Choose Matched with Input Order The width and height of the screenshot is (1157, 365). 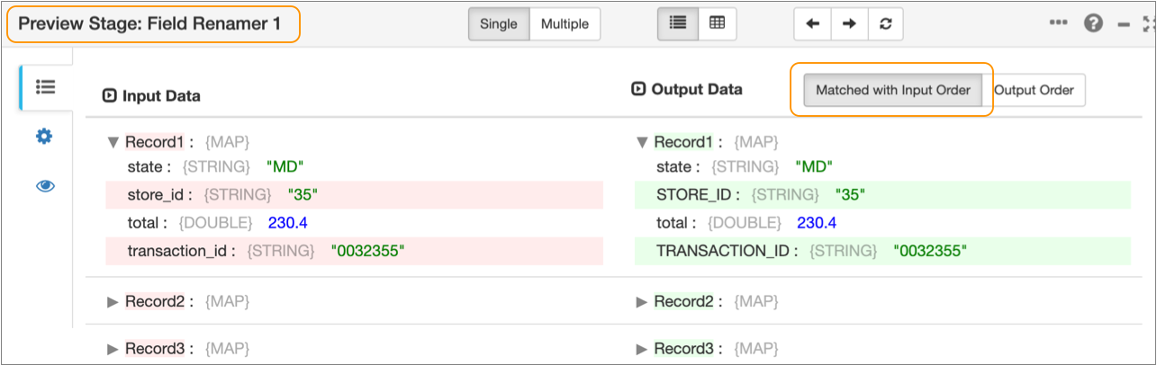893,91
